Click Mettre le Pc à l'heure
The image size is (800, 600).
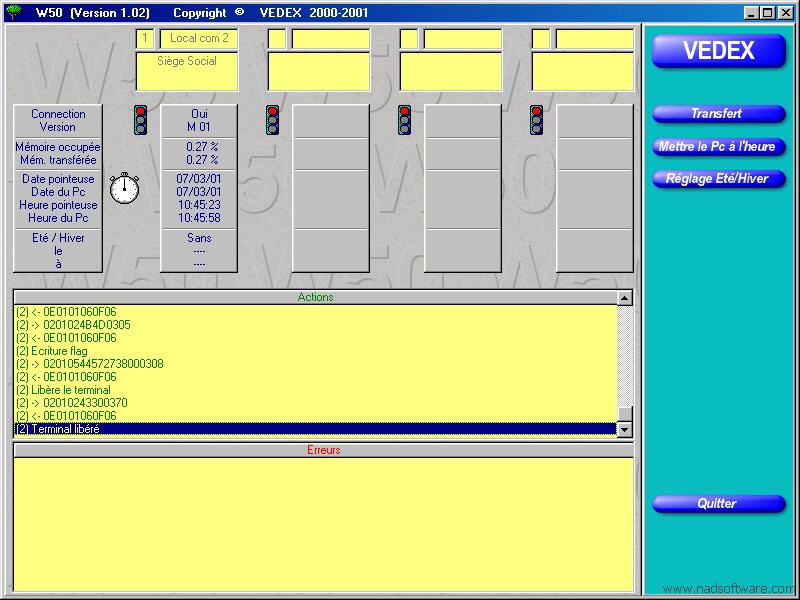719,146
